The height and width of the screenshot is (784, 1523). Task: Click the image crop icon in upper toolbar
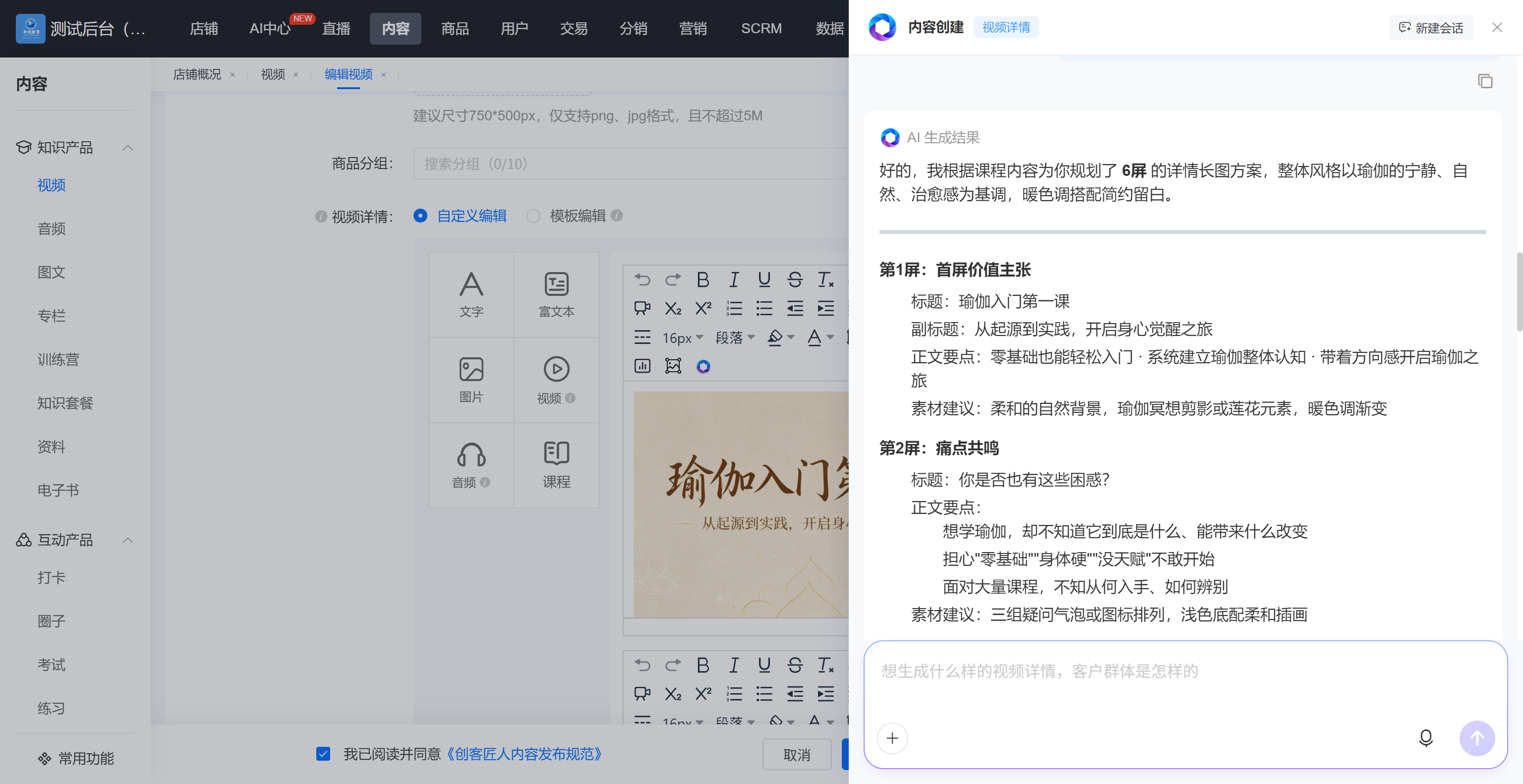pos(673,366)
